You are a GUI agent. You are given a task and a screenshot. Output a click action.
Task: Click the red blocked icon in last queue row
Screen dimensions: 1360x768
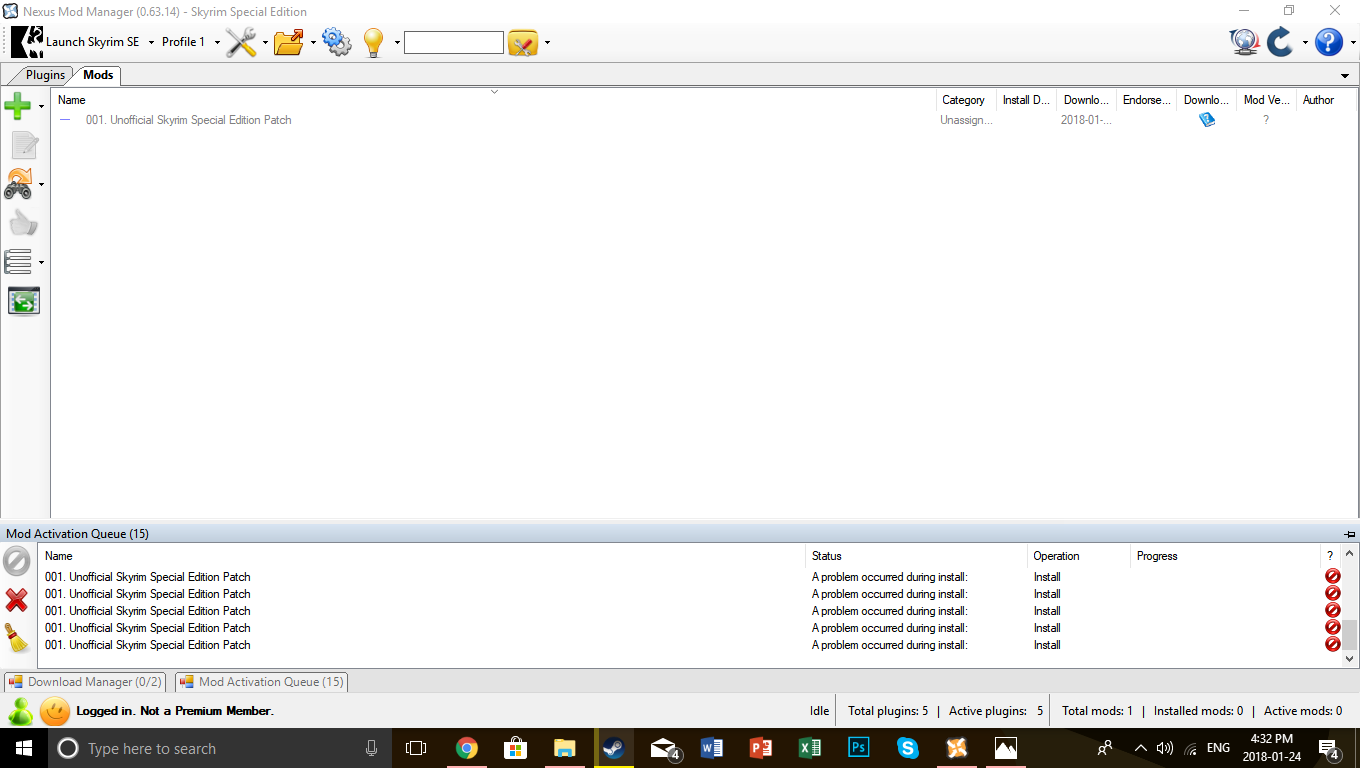(1332, 645)
